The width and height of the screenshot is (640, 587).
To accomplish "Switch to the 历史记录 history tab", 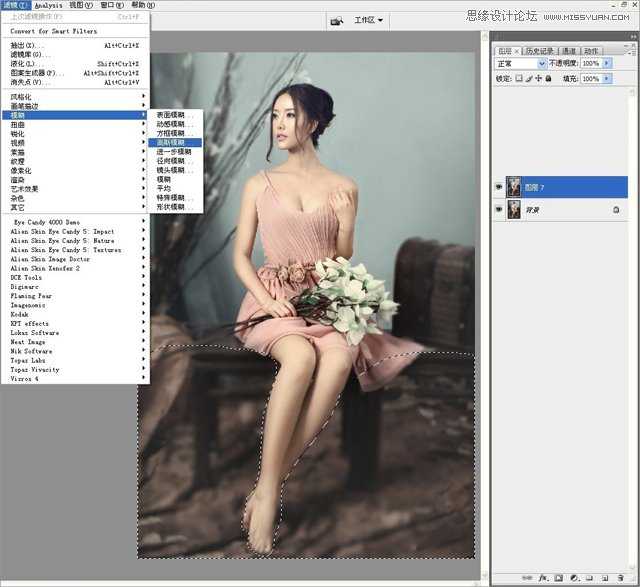I will (x=539, y=50).
